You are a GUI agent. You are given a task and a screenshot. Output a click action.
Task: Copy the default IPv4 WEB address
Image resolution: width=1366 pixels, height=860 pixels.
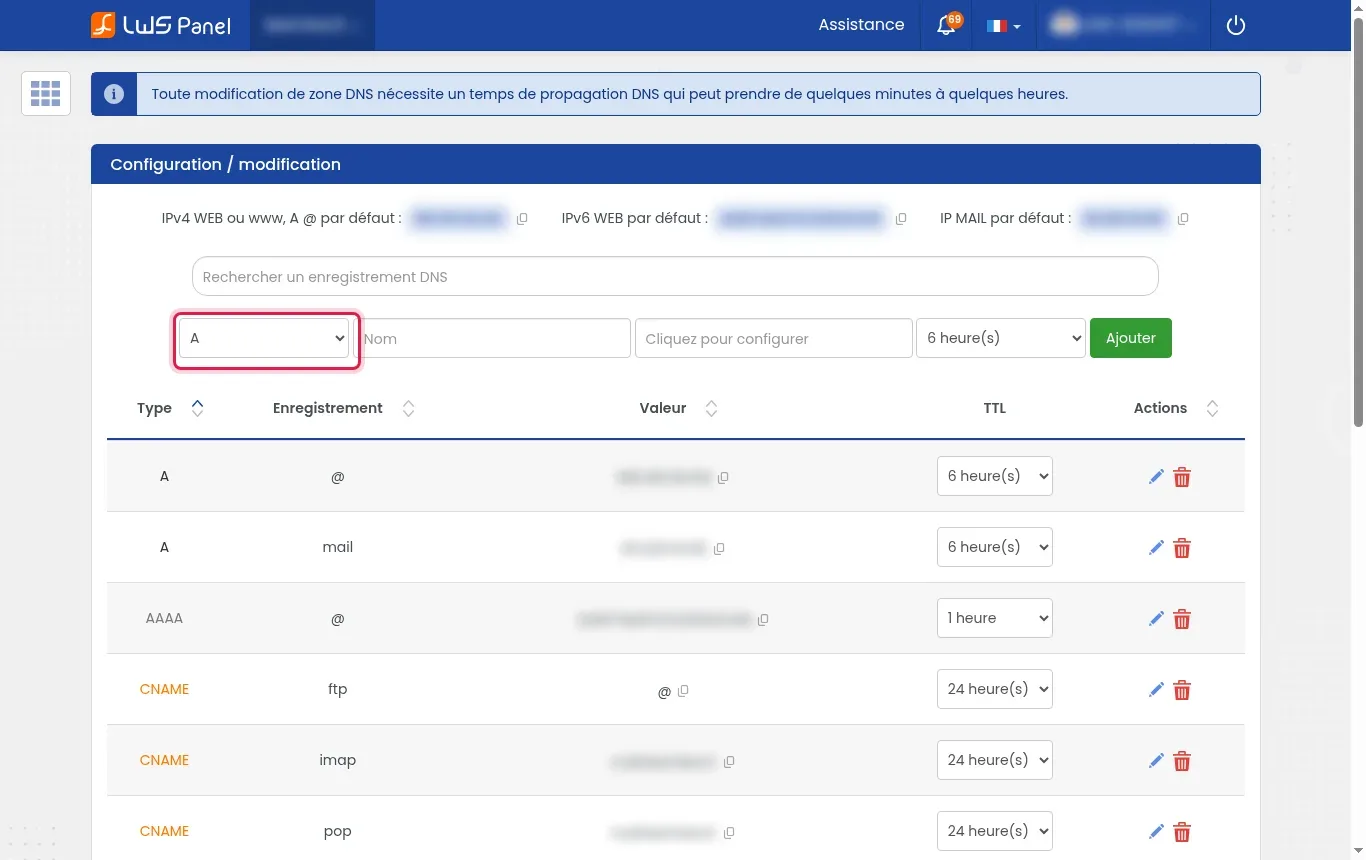522,219
